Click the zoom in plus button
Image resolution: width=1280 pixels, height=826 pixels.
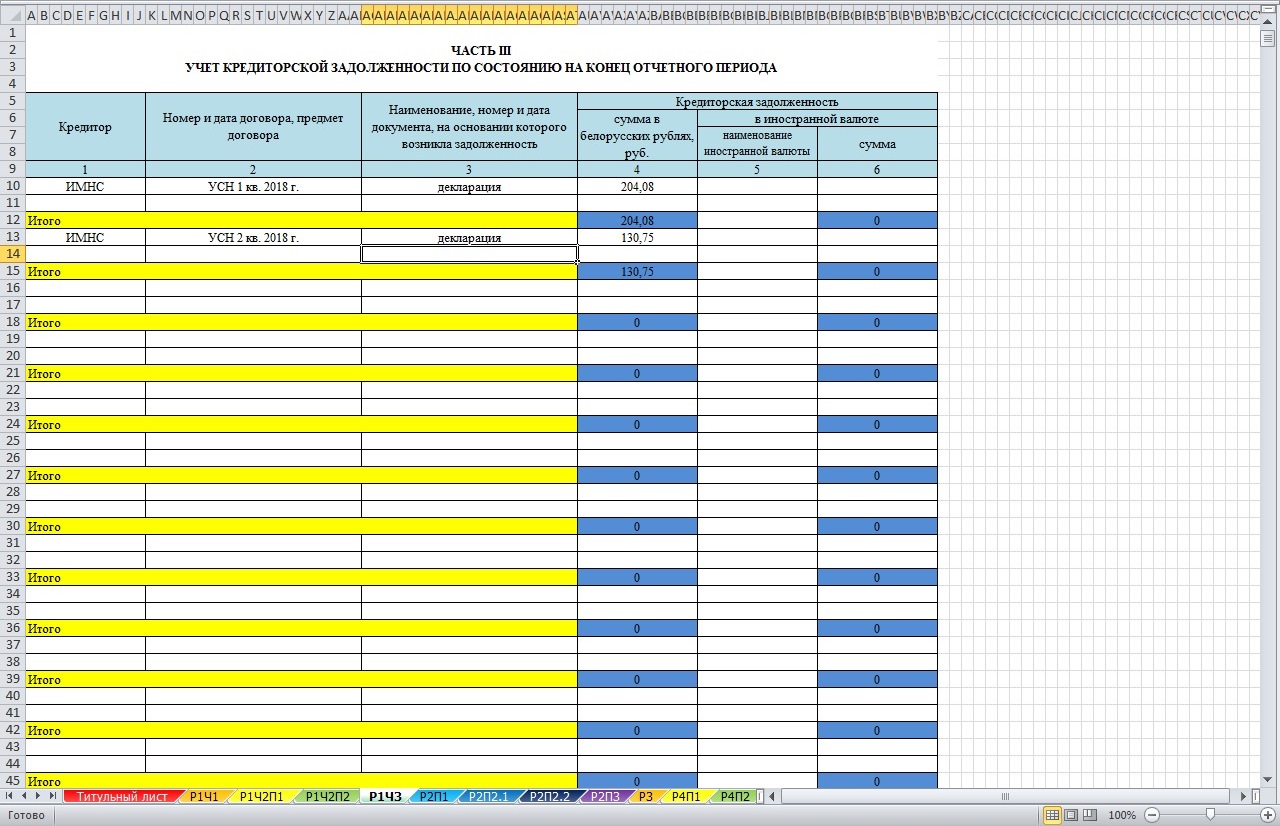coord(1268,815)
